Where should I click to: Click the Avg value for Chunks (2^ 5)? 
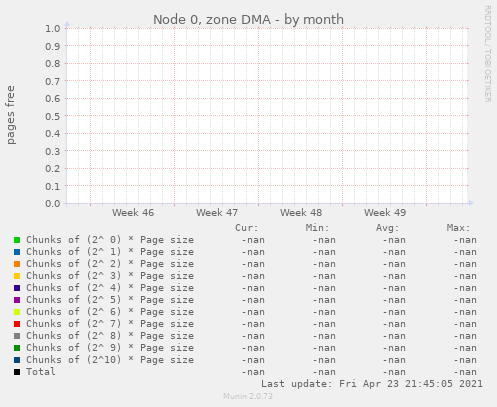coord(394,300)
